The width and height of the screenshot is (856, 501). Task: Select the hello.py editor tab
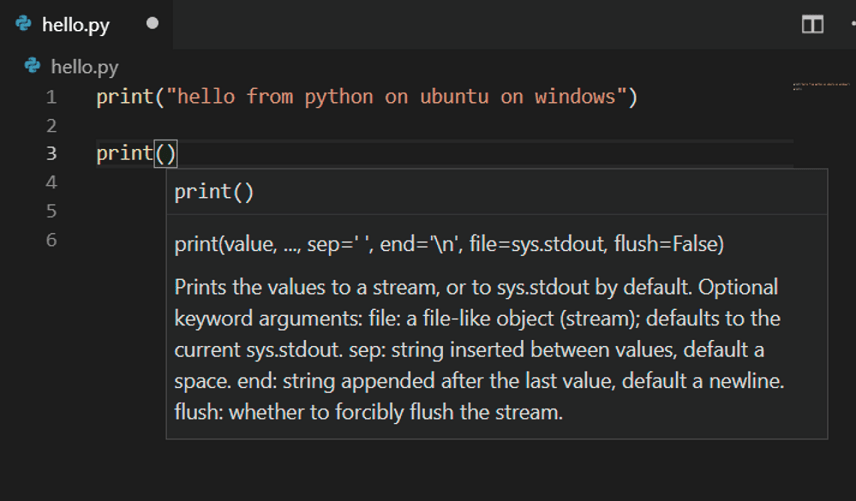coord(75,24)
